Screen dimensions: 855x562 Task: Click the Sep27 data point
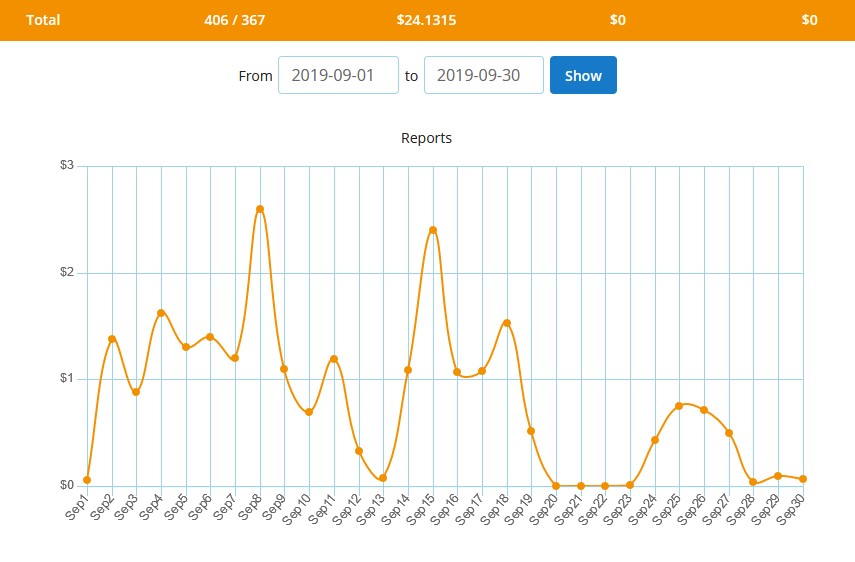coord(729,433)
